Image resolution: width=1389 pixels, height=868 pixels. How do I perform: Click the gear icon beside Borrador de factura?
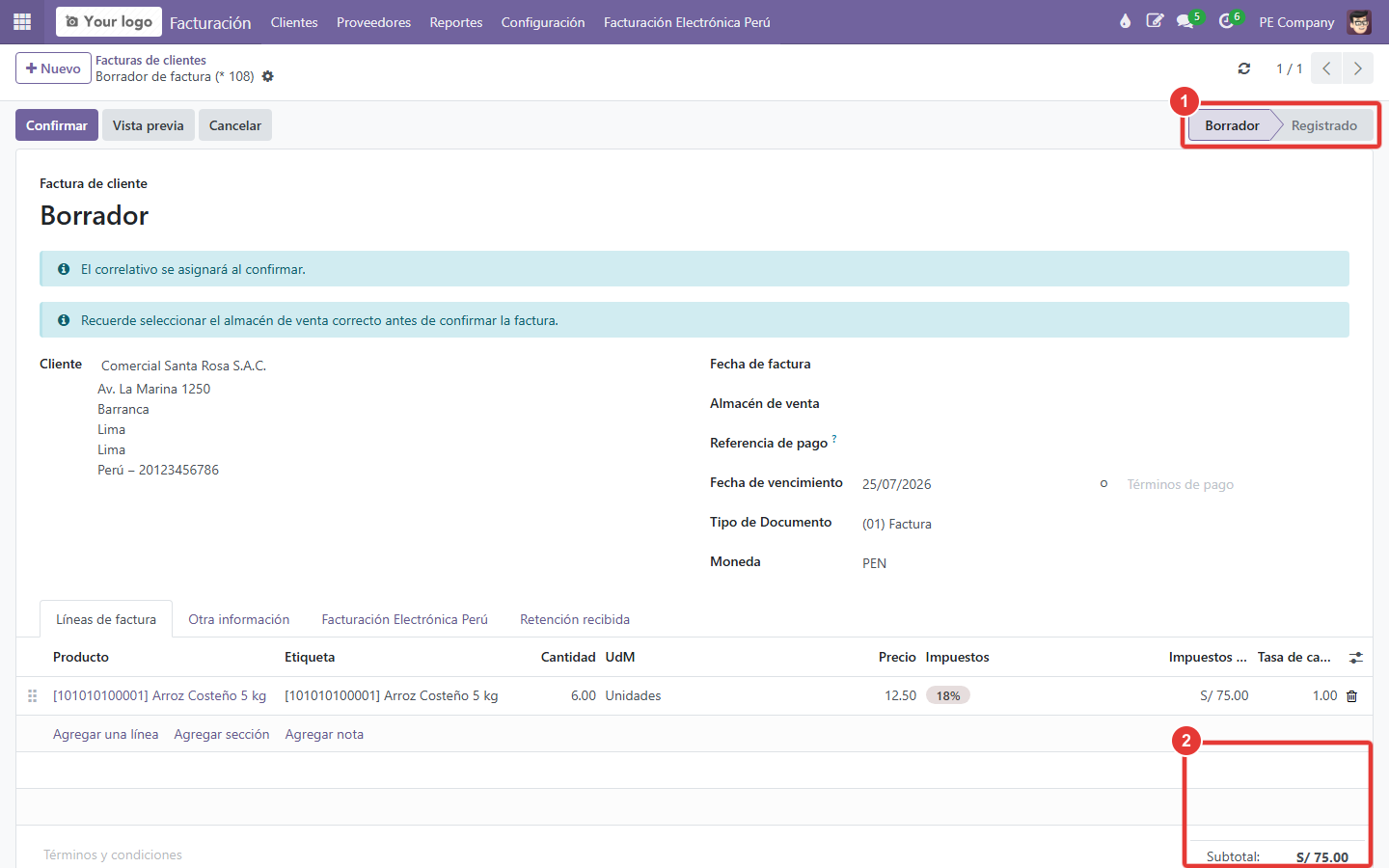268,76
